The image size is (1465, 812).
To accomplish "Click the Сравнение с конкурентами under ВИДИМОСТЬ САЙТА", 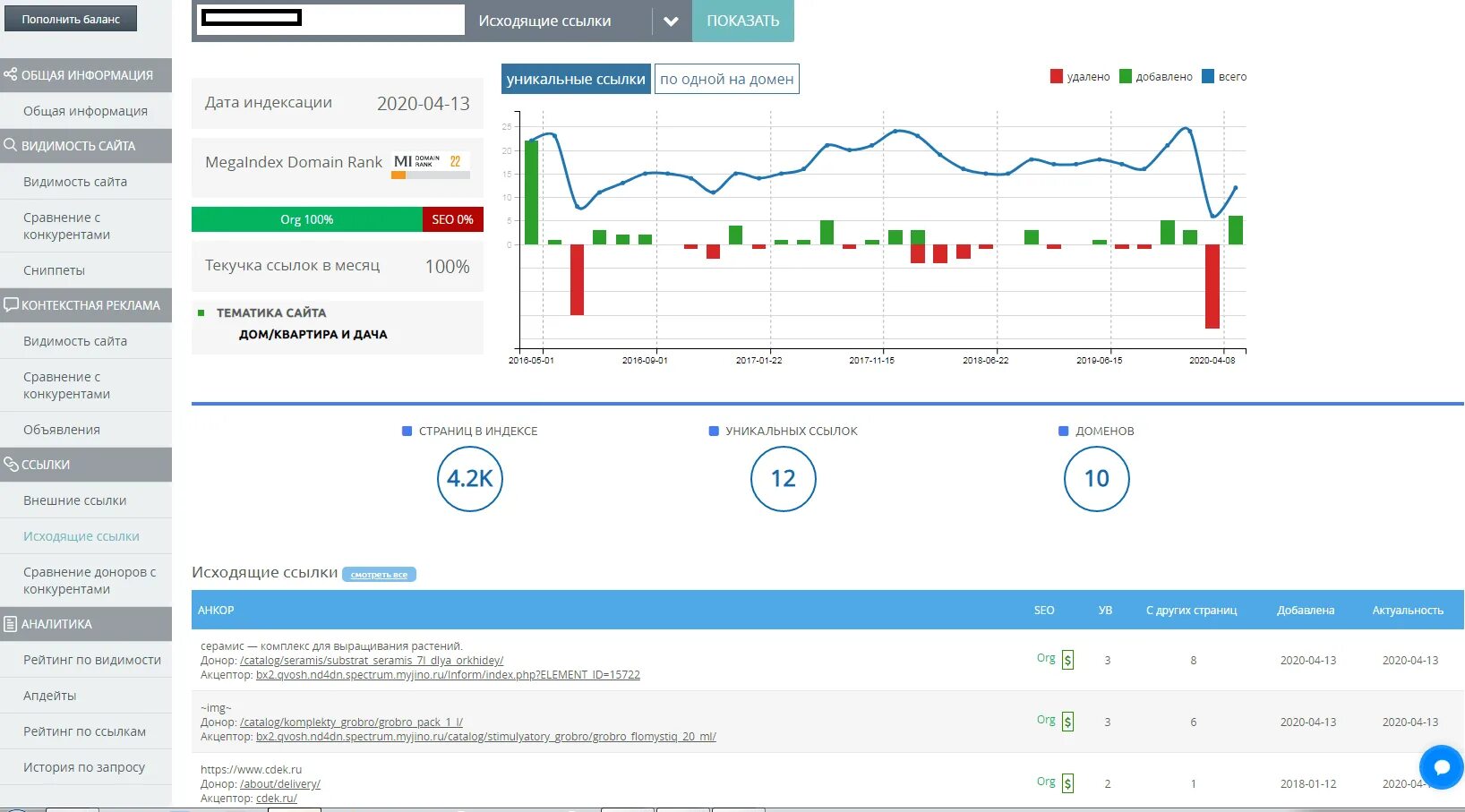I will pos(86,226).
